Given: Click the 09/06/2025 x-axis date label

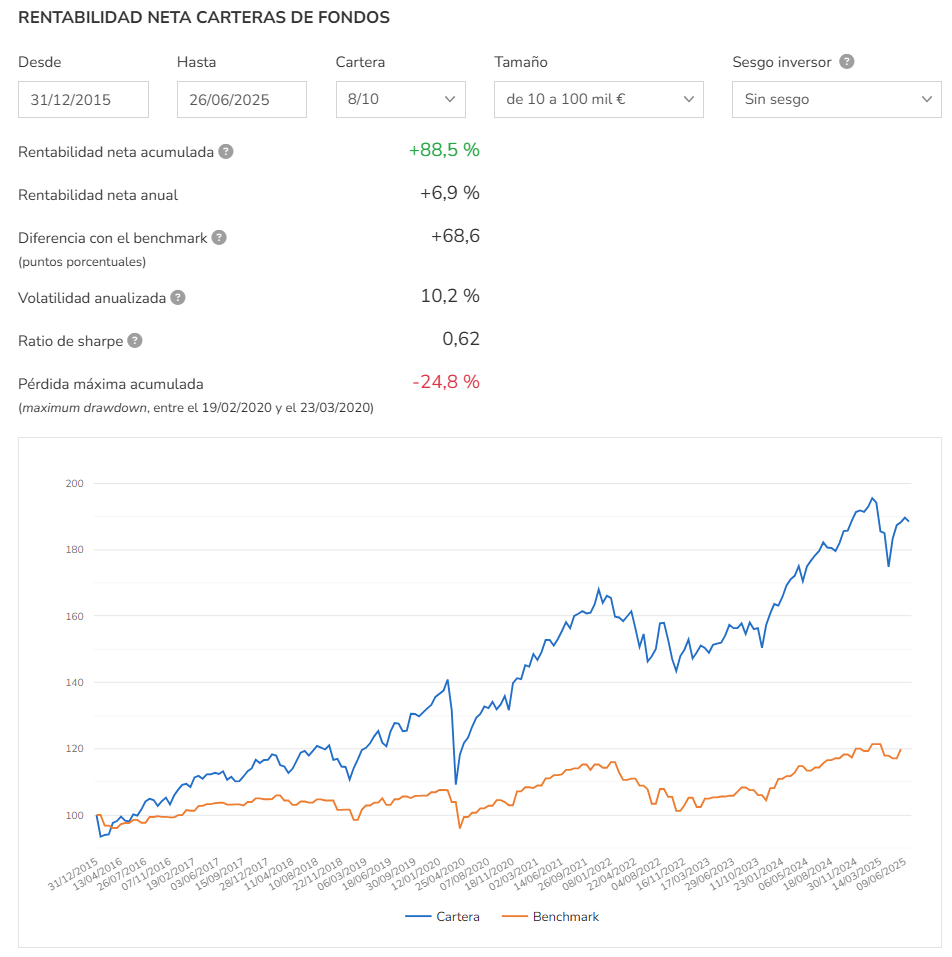Looking at the screenshot, I should 881,874.
